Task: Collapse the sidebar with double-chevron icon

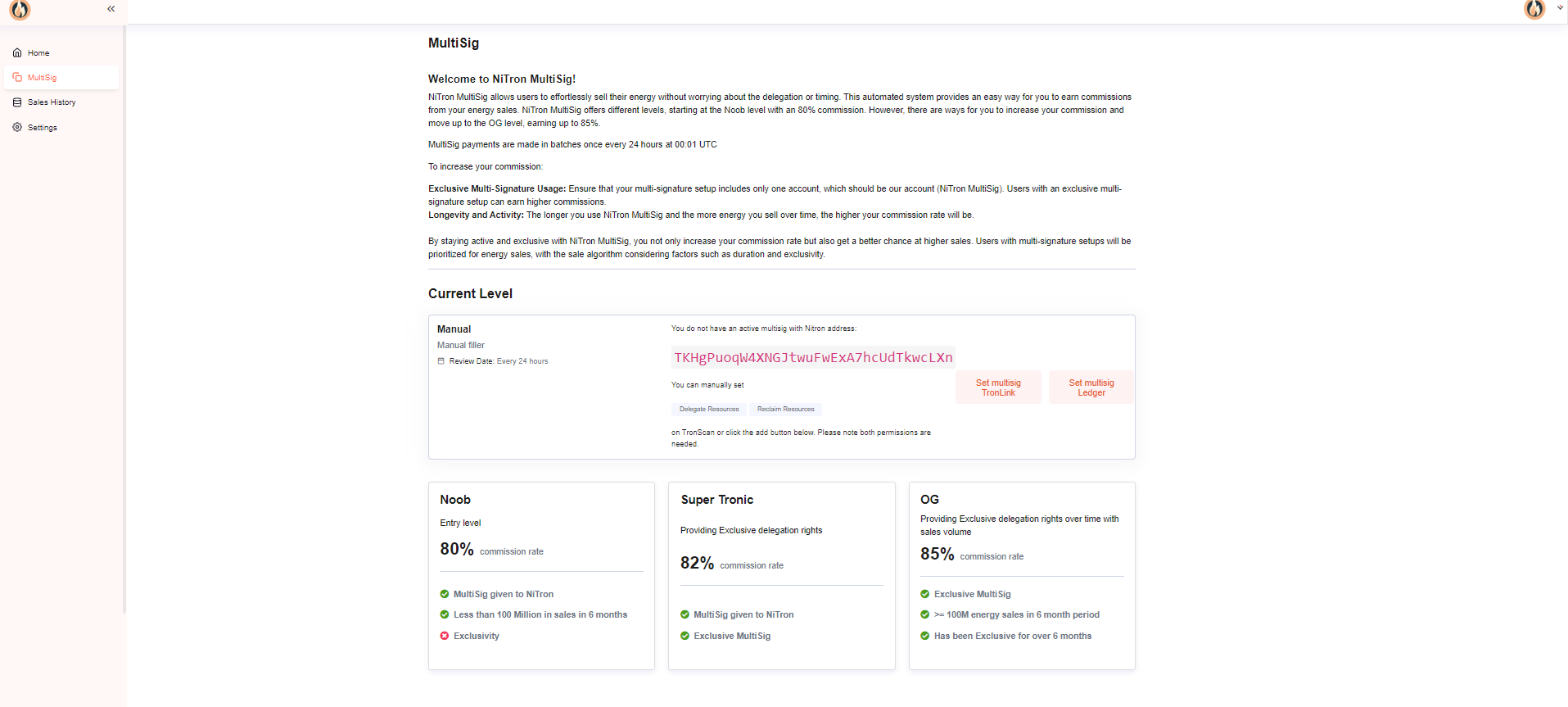Action: 111,9
